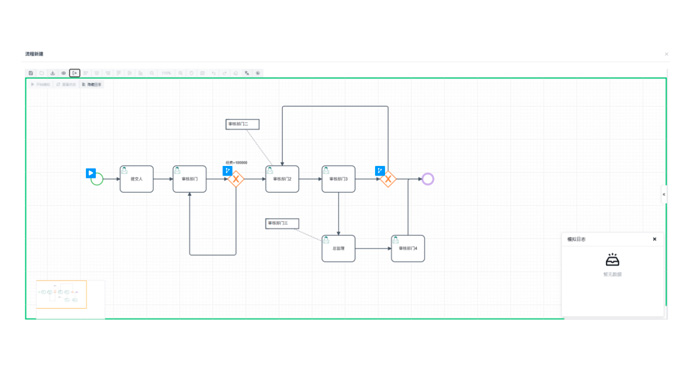The width and height of the screenshot is (690, 388).
Task: Click the dark connection-line tool icon
Action: 247,73
